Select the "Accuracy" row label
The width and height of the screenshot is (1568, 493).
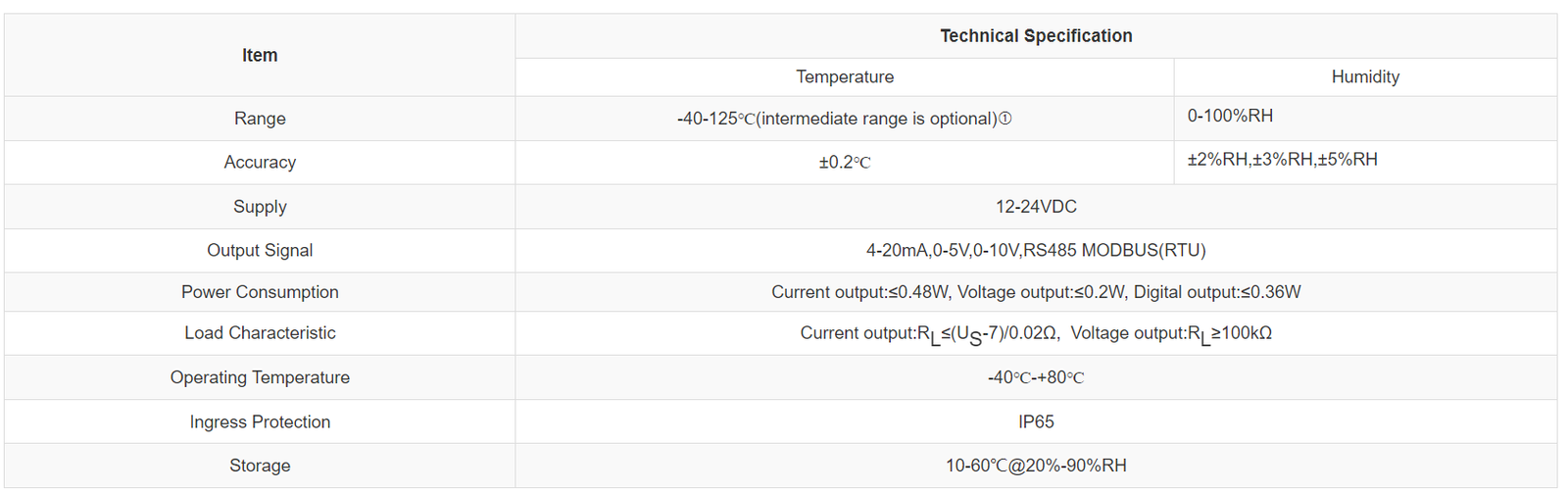[x=260, y=163]
